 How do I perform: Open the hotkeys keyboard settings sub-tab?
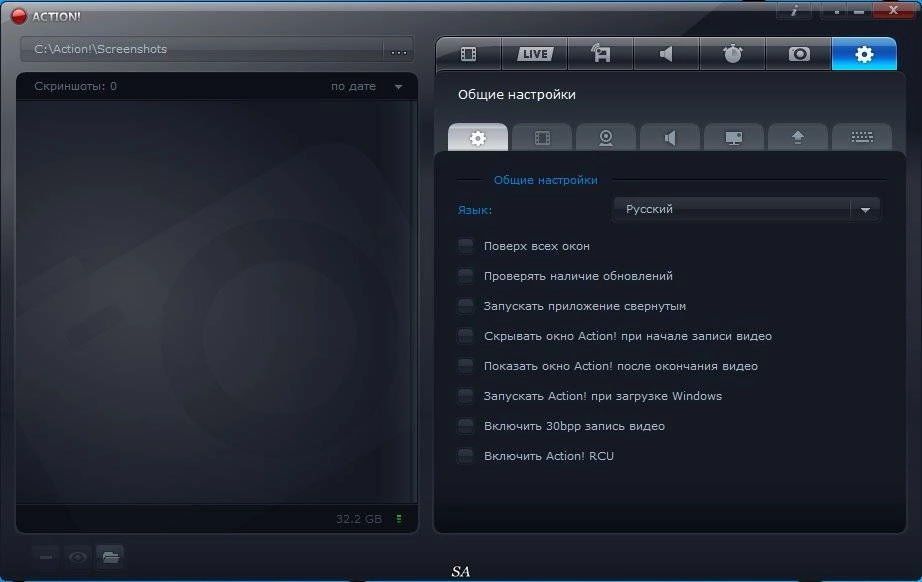coord(862,138)
